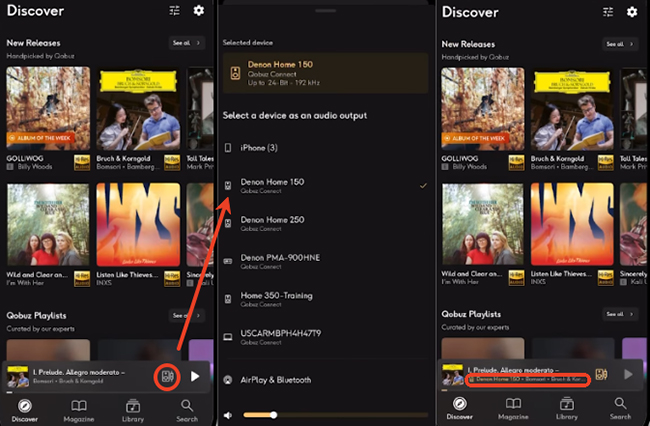Select Denon Home 250 as audio output
This screenshot has height=426, width=650.
point(325,223)
